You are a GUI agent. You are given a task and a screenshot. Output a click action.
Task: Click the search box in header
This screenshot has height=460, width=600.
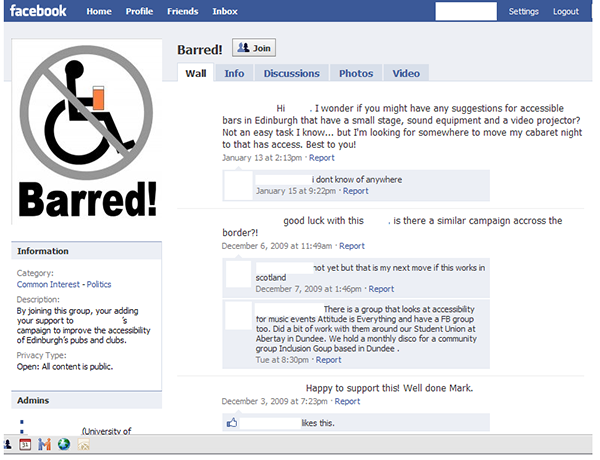click(x=466, y=11)
